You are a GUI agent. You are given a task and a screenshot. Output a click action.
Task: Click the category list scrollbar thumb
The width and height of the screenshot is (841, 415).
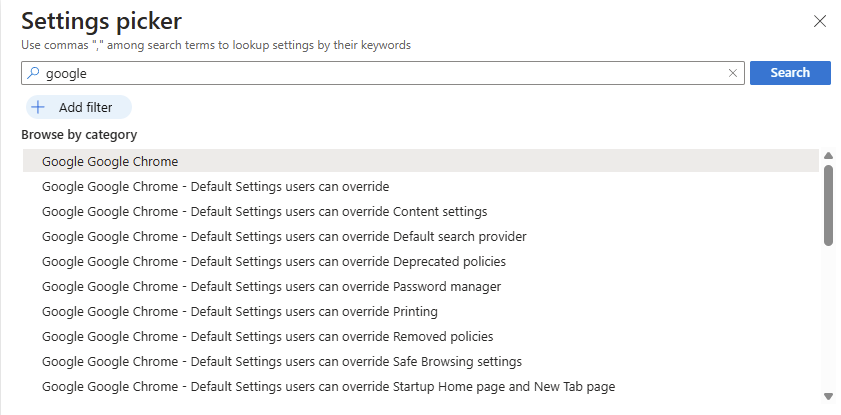tap(828, 205)
